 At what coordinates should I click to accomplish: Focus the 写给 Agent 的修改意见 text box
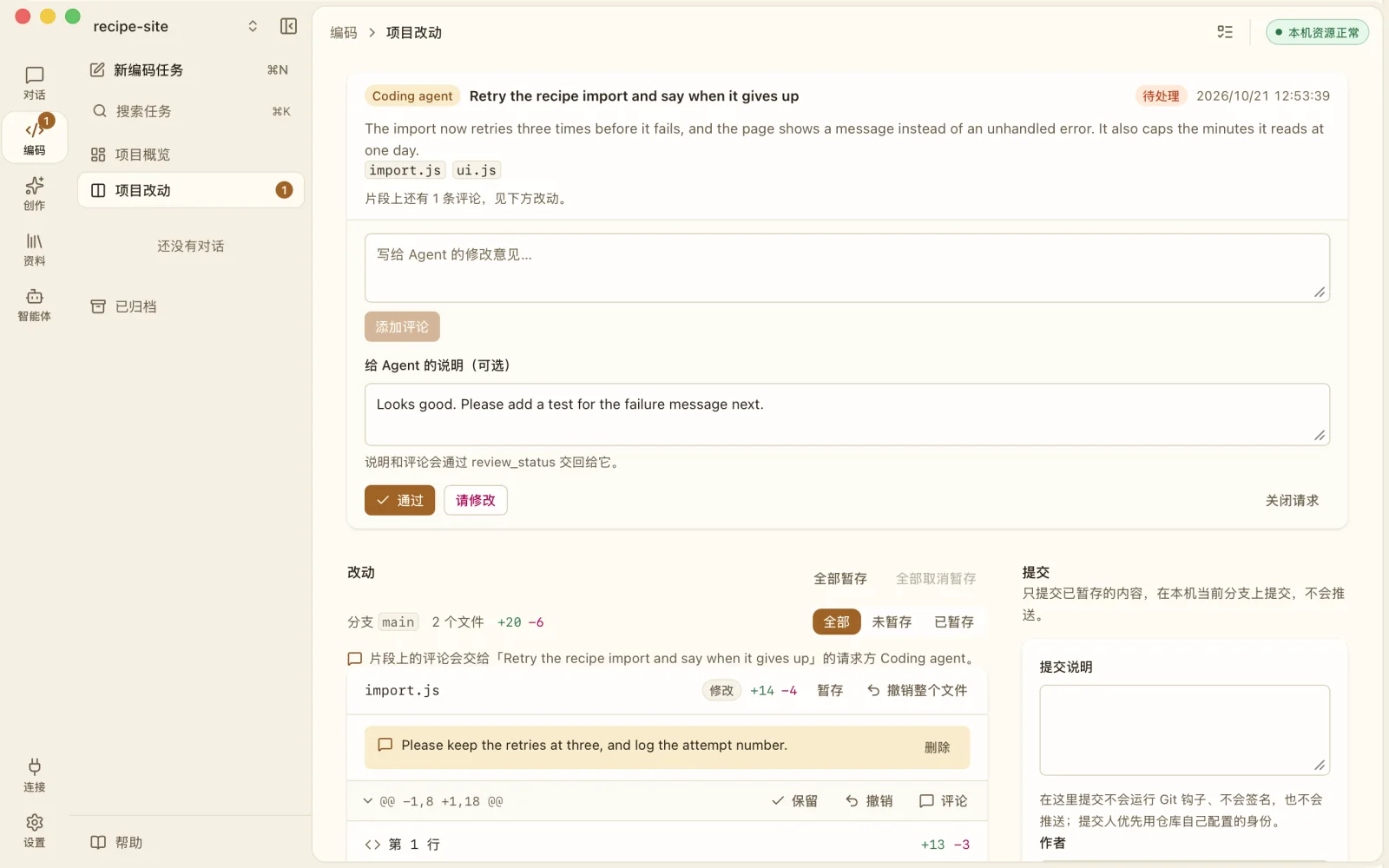[x=847, y=268]
